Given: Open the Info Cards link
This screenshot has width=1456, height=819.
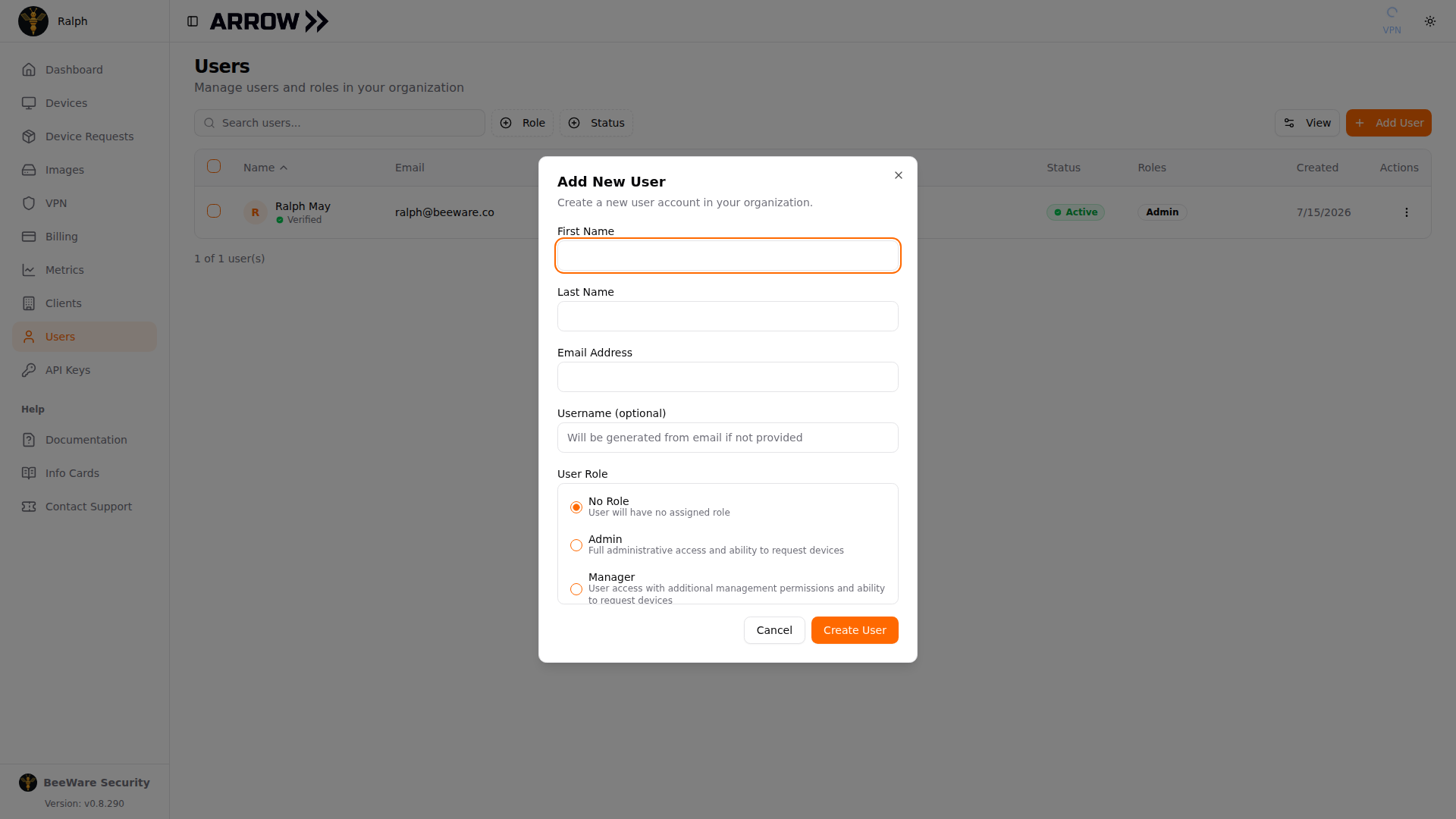Looking at the screenshot, I should [x=85, y=473].
